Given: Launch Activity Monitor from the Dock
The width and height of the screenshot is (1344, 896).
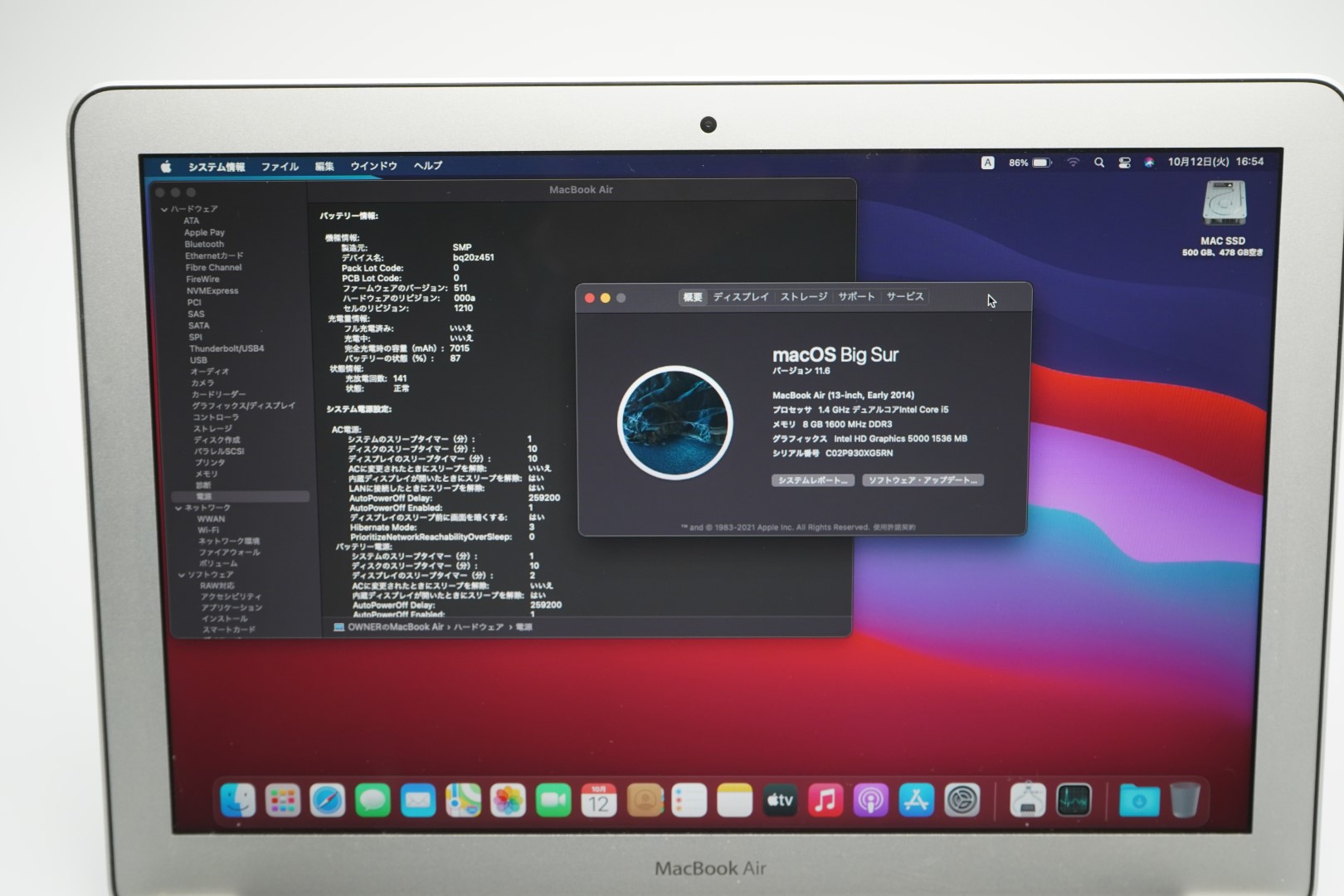Looking at the screenshot, I should 1074,801.
